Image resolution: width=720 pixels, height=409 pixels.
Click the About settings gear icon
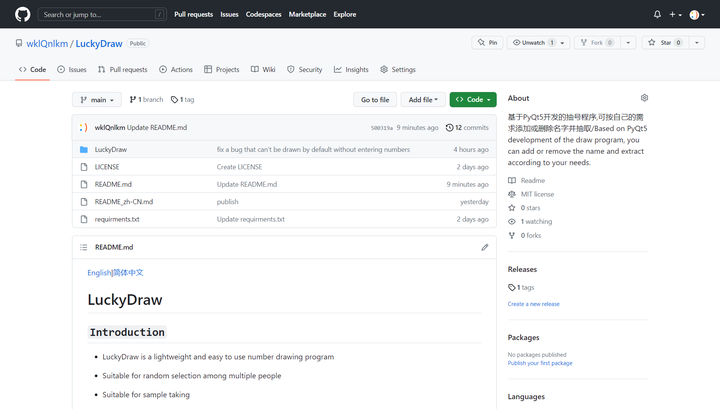coord(644,98)
